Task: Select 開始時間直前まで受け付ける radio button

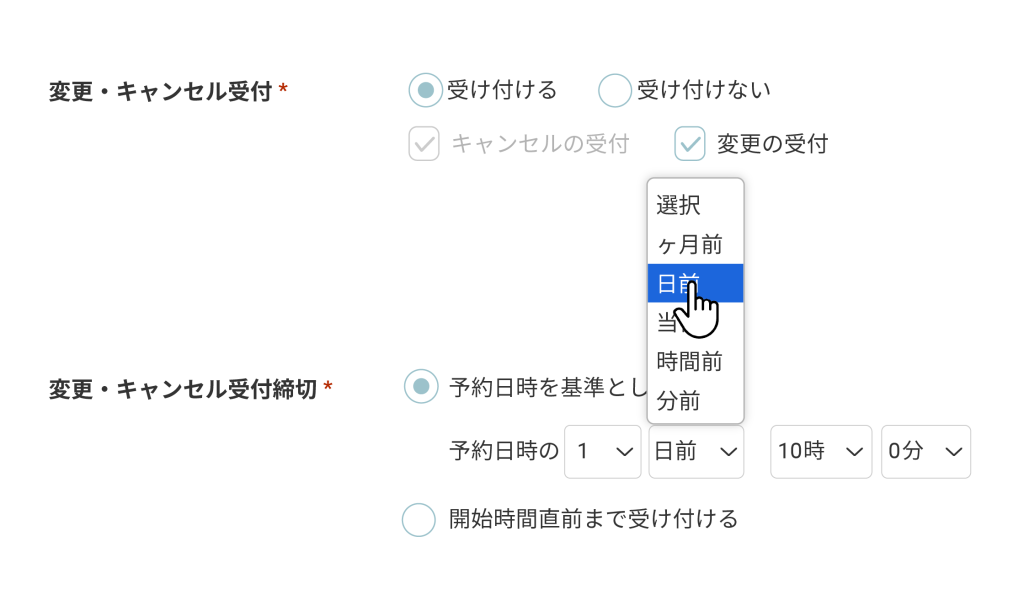Action: (419, 520)
